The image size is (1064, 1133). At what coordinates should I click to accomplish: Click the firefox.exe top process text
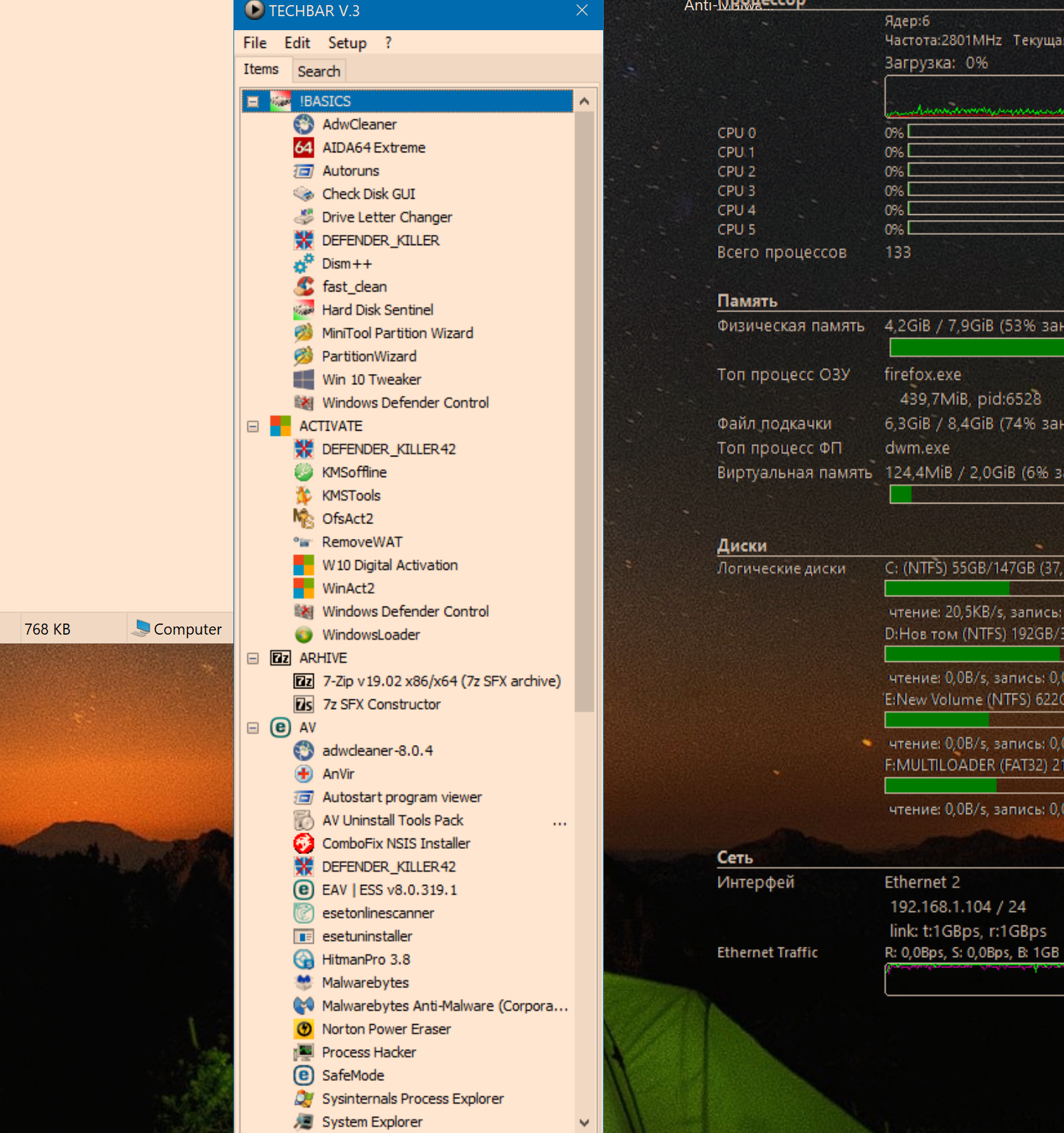coord(923,375)
